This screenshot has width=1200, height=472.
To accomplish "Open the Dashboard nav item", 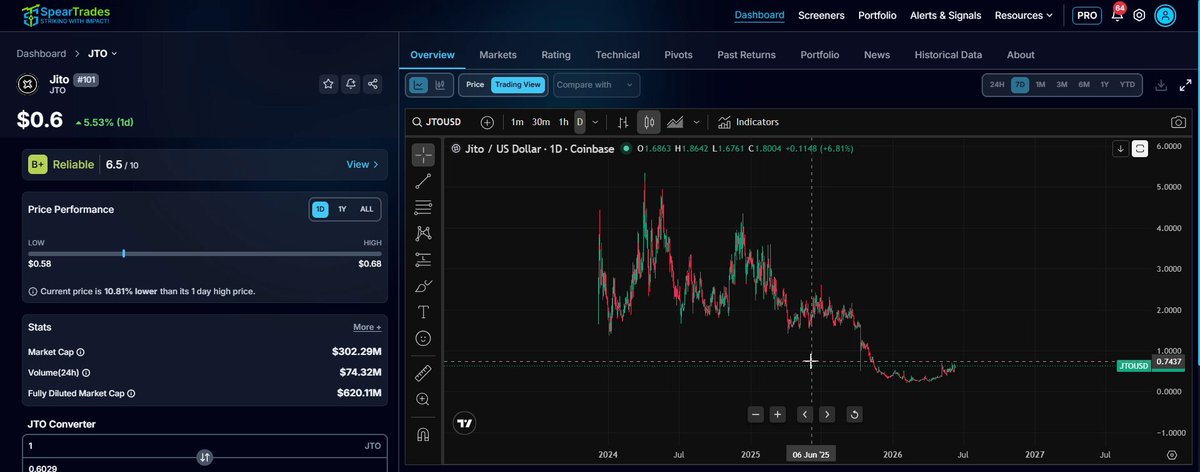I will click(759, 15).
